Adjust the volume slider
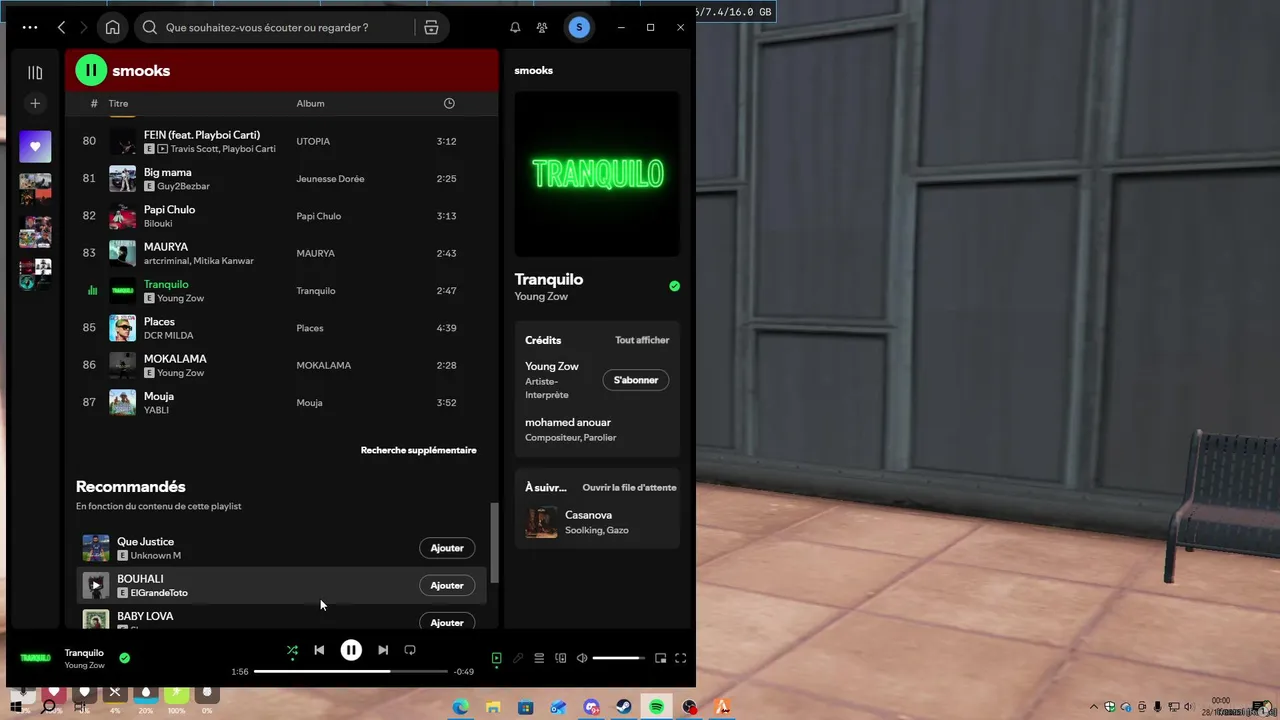The image size is (1280, 720). coord(619,658)
